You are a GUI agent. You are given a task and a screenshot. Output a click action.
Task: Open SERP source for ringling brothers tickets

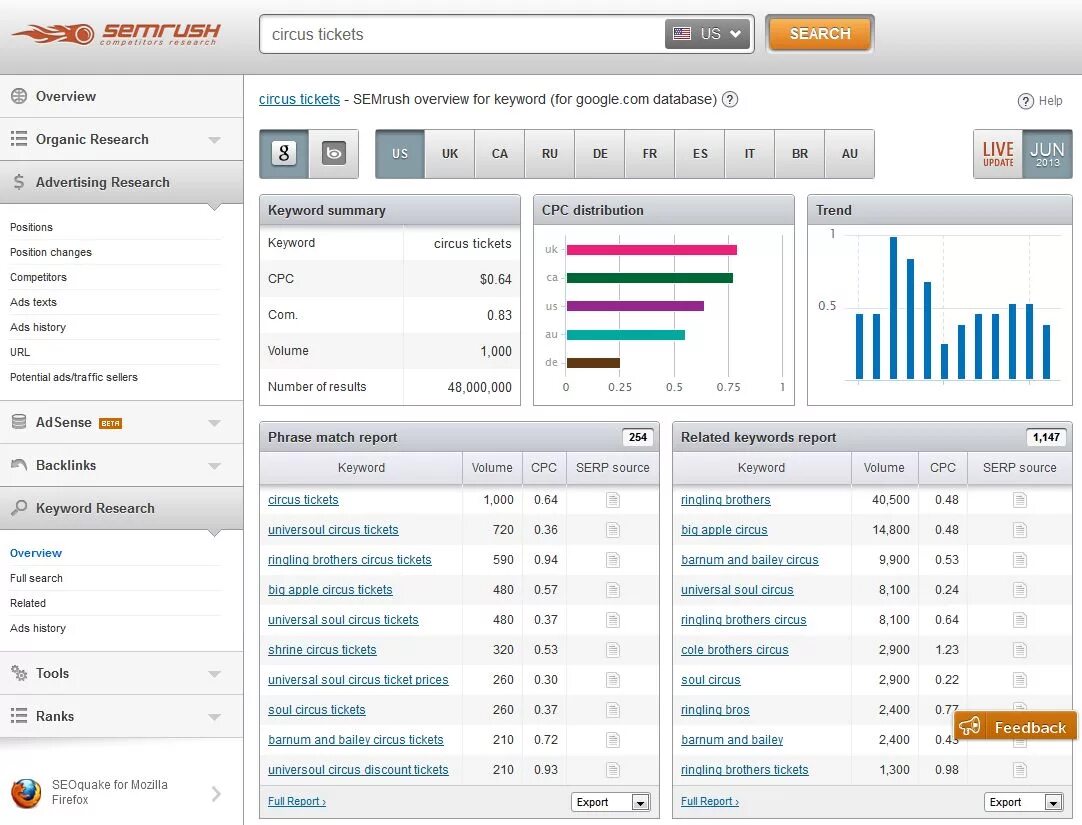(1020, 770)
